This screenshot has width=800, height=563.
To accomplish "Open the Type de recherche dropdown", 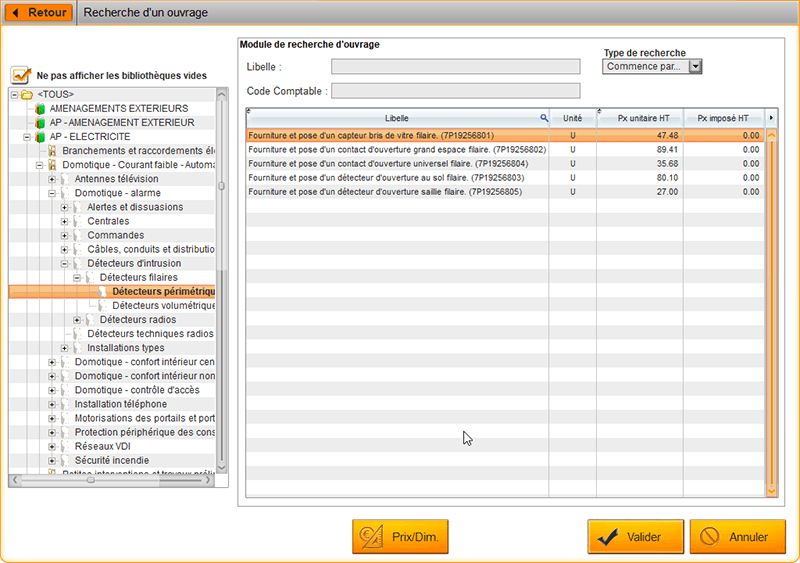I will [x=695, y=66].
